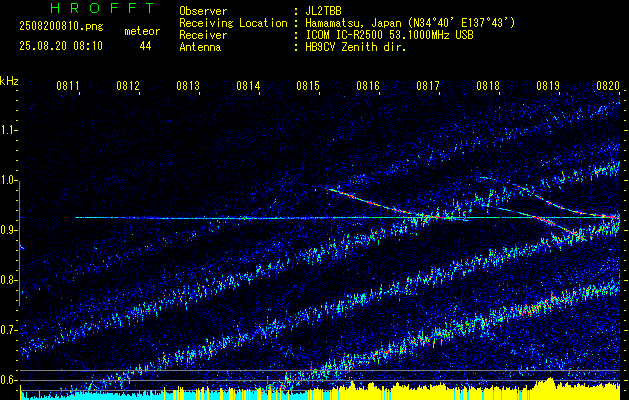
Task: Click the 0815 time marker
Action: pos(308,86)
